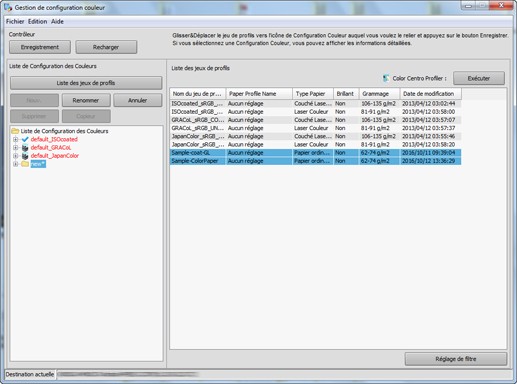This screenshot has width=517, height=384.
Task: Click the Liste des jeux de profils button
Action: click(86, 83)
